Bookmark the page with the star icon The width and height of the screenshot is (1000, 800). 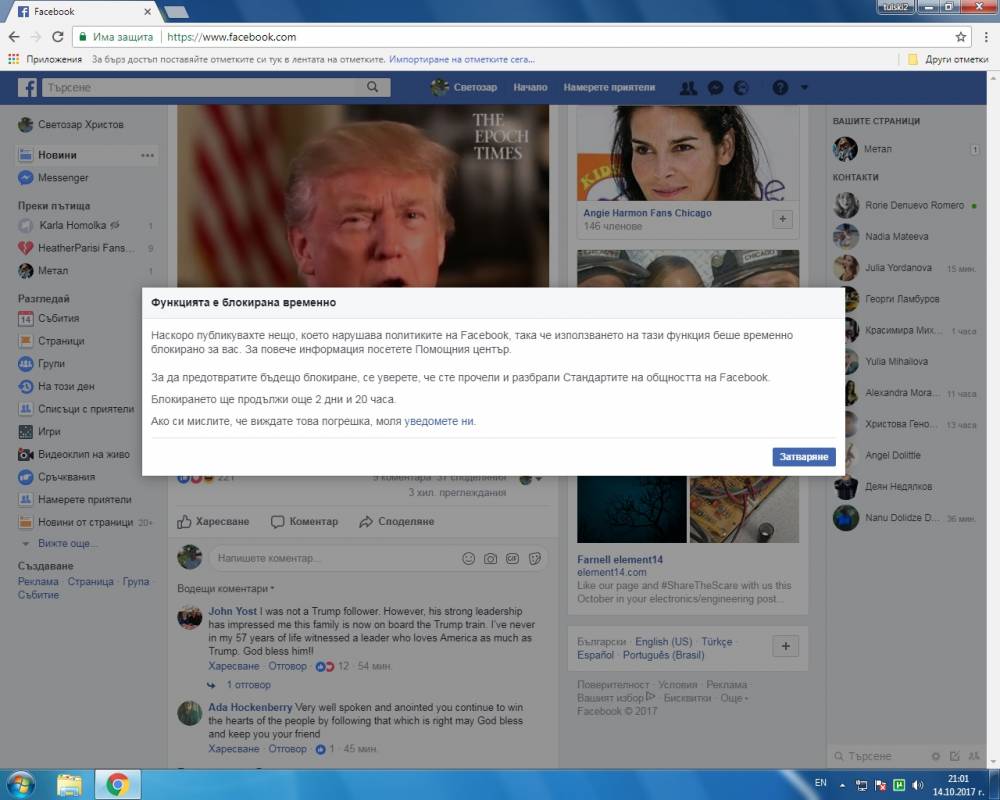coord(960,37)
